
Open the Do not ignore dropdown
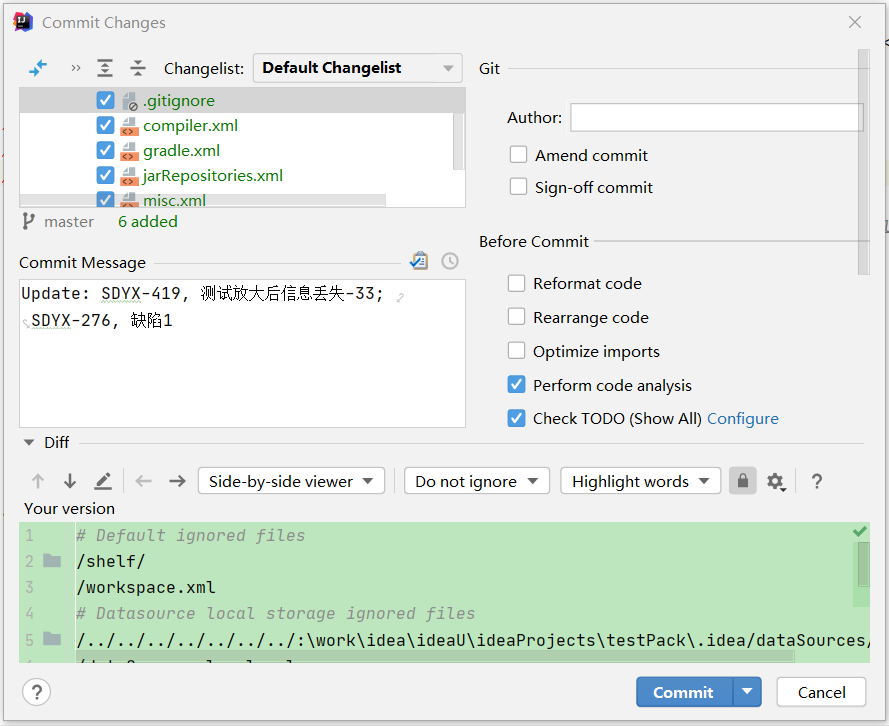477,481
